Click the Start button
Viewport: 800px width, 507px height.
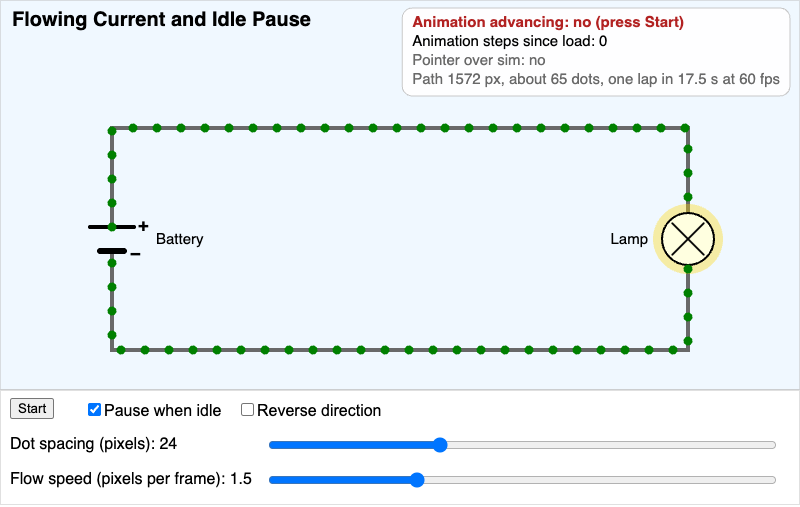click(x=32, y=409)
